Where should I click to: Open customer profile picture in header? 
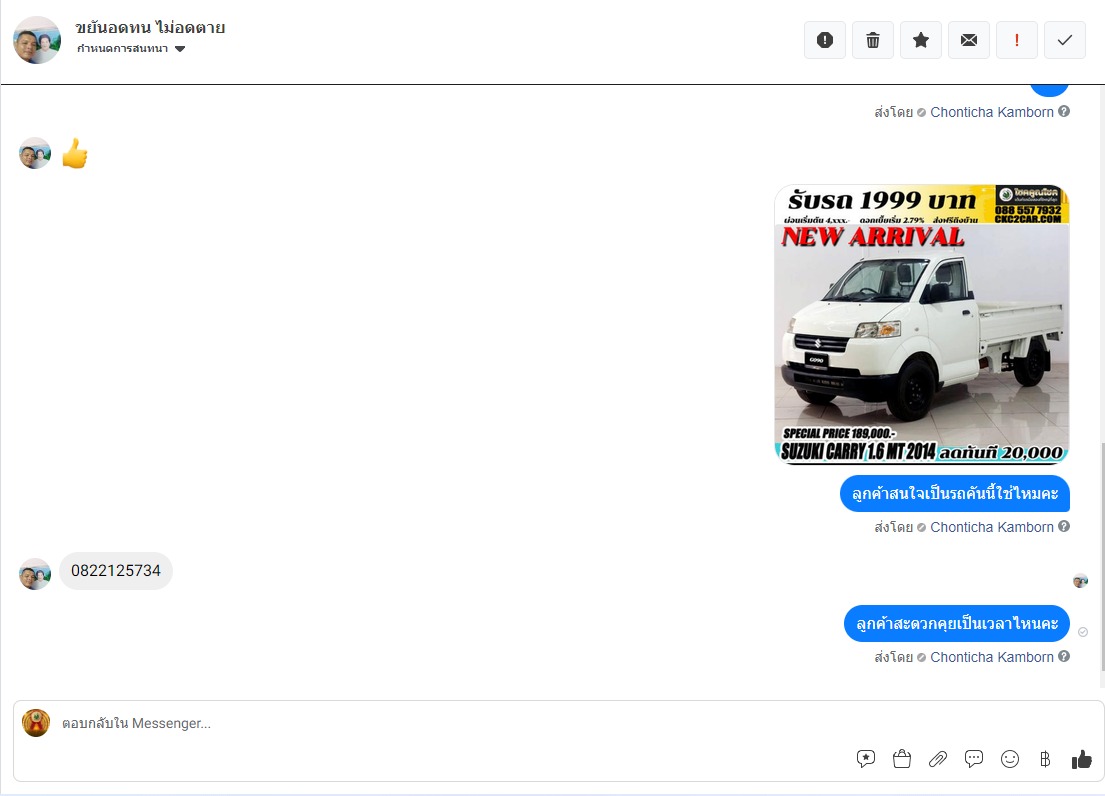click(x=37, y=40)
